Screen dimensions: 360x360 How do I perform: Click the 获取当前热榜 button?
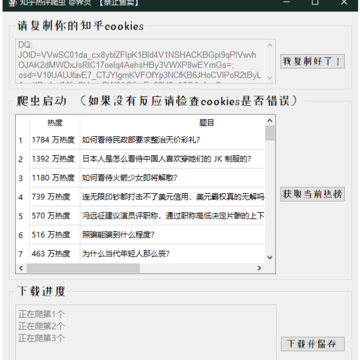312,194
